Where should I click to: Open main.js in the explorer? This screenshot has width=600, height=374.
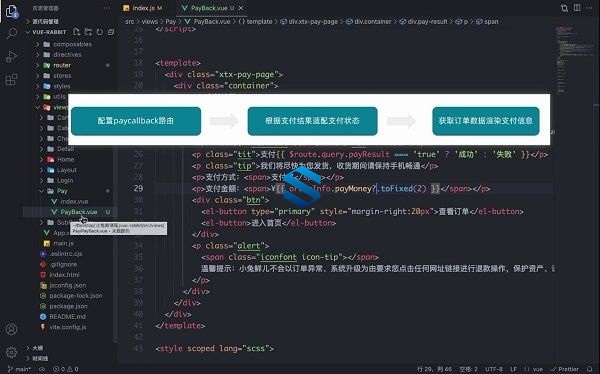(x=64, y=243)
